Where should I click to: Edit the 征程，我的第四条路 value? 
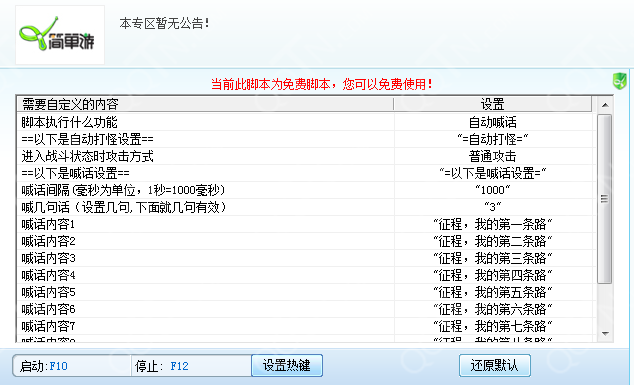pos(492,275)
